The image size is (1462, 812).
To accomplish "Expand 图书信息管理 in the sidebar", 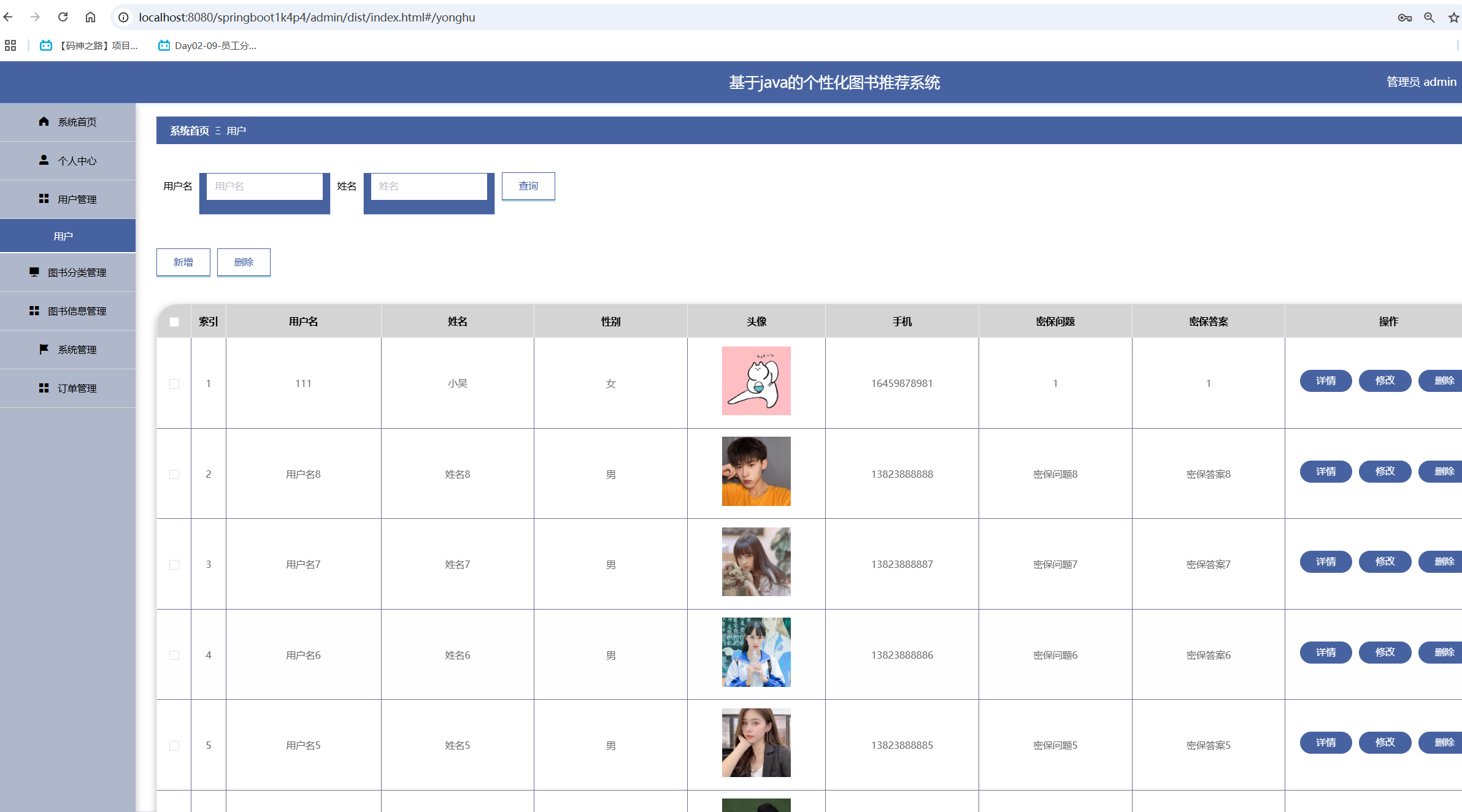I will (67, 311).
